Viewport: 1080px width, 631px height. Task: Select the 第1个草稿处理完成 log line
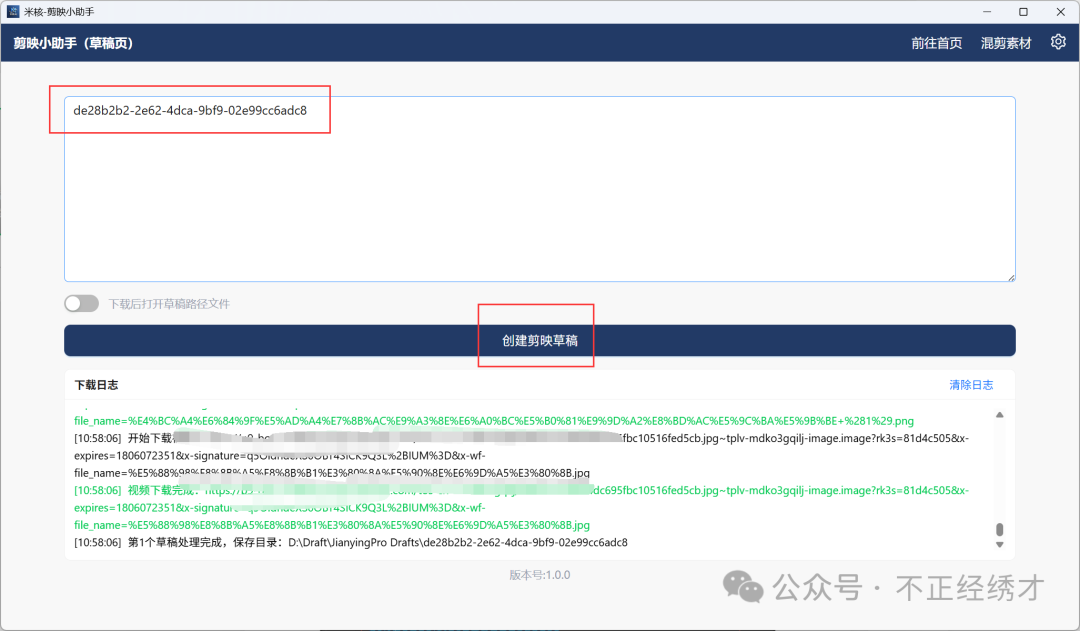(350, 542)
